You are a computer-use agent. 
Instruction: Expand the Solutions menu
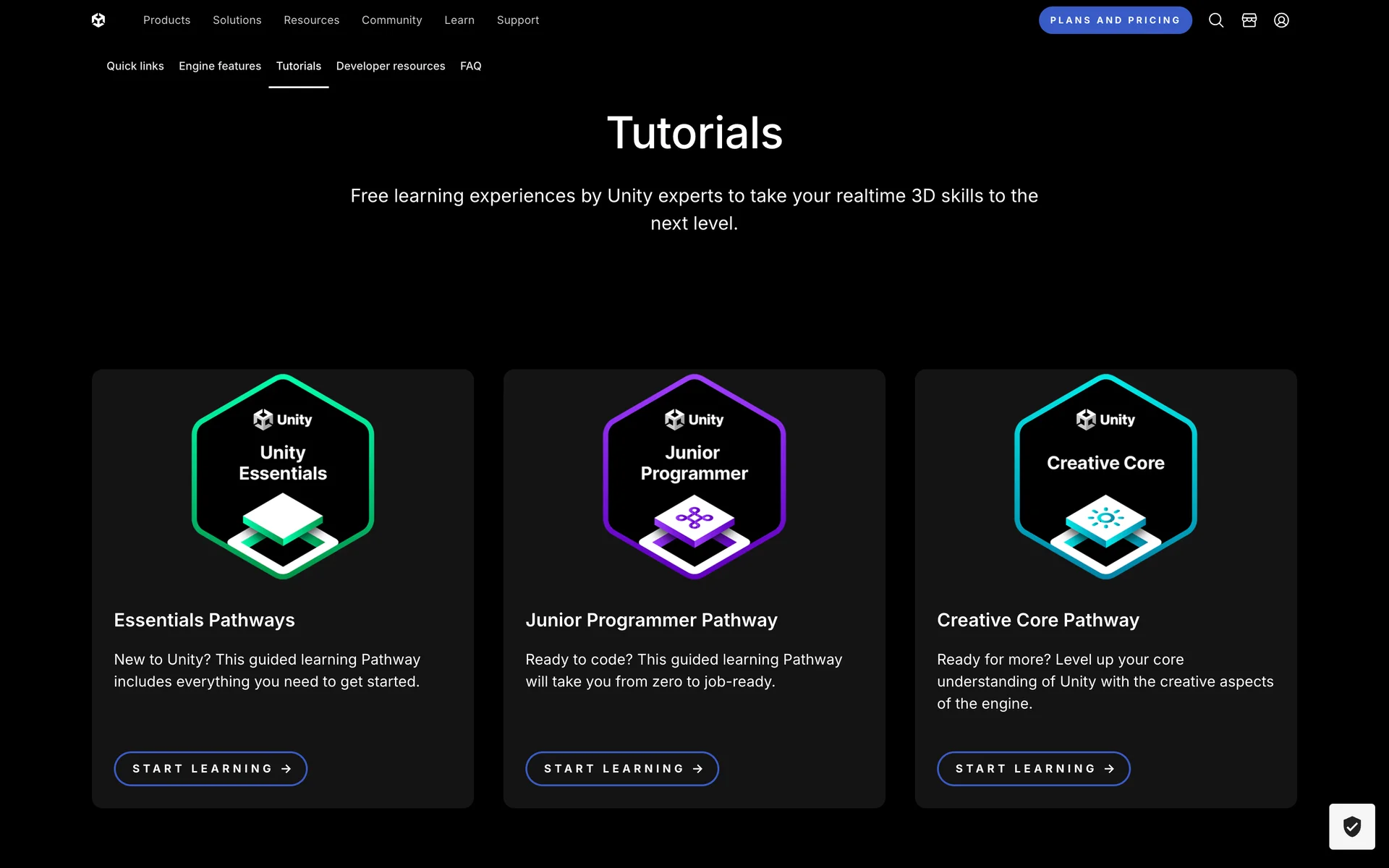(237, 20)
